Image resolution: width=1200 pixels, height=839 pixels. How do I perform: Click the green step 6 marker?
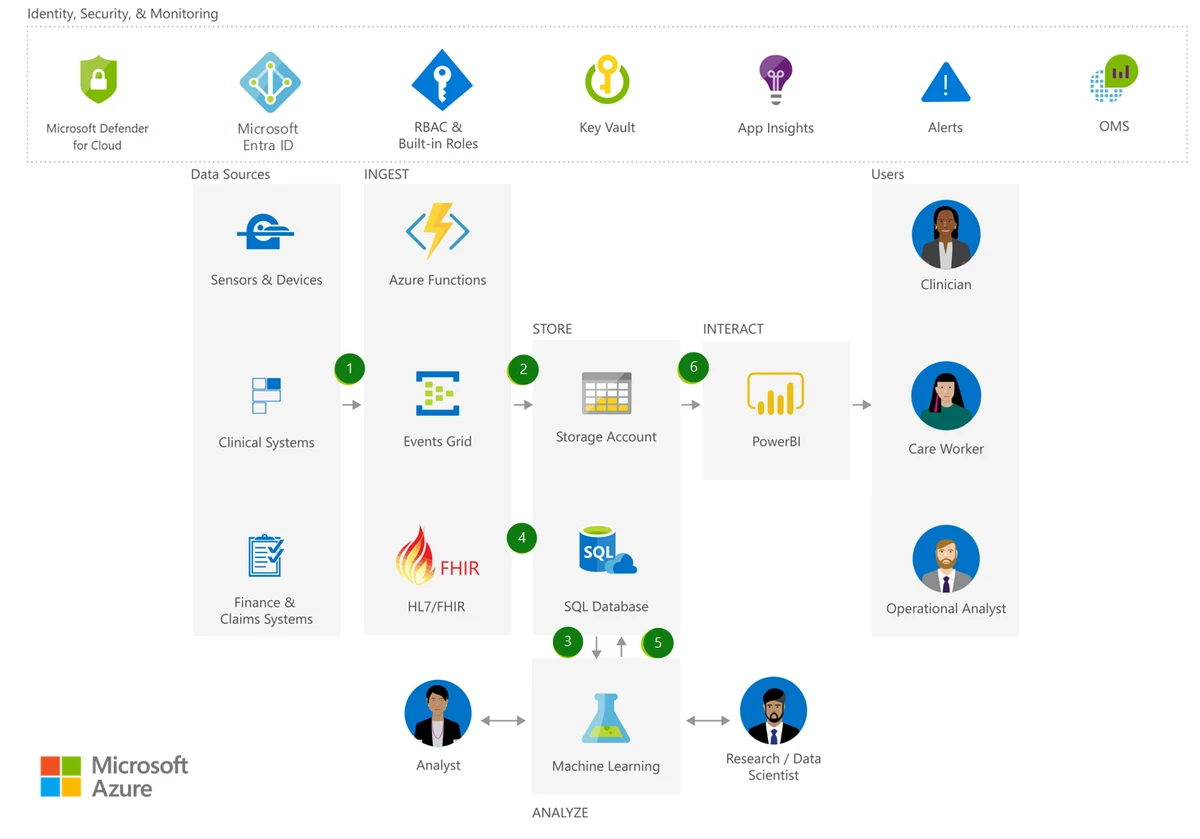[x=693, y=367]
